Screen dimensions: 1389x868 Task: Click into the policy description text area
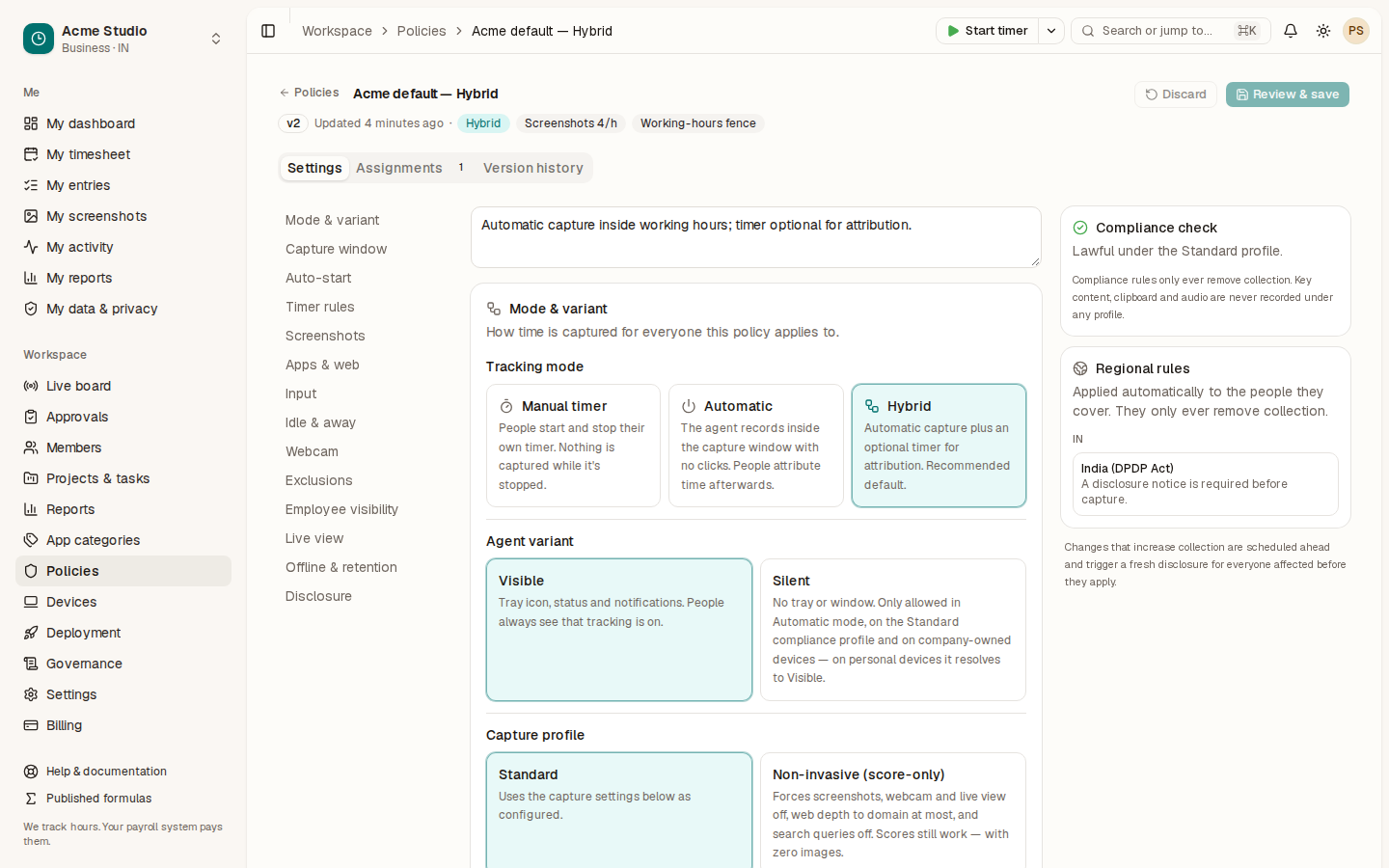click(x=756, y=237)
